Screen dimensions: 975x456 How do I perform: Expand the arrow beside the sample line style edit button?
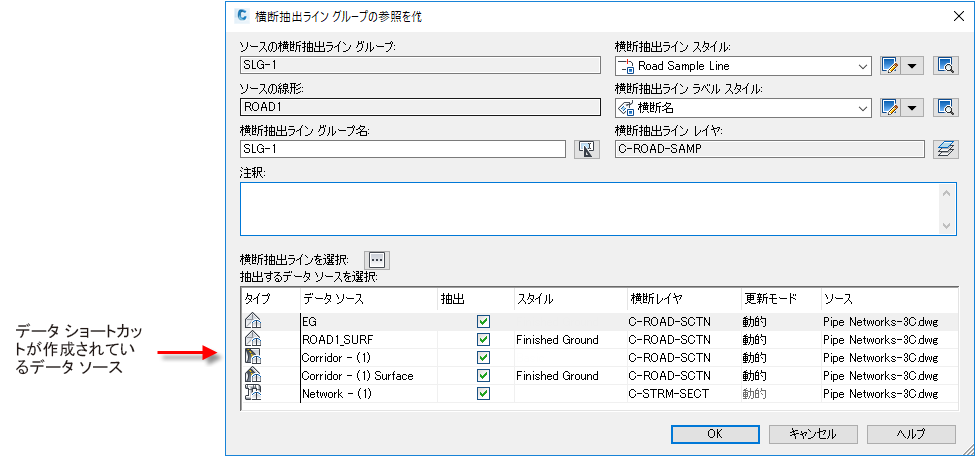click(912, 67)
